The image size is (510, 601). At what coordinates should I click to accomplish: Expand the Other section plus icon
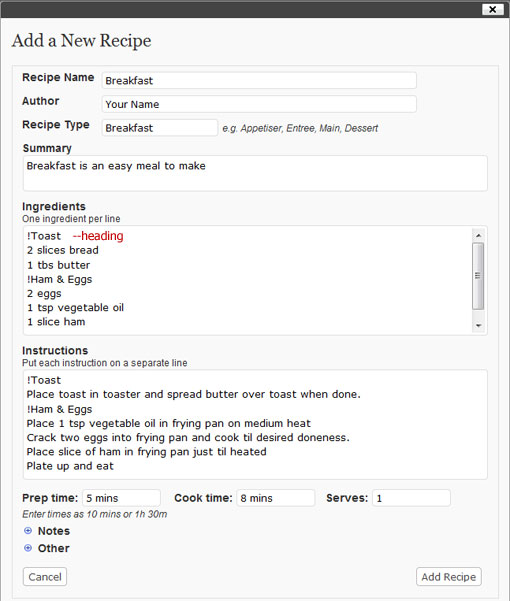click(28, 548)
